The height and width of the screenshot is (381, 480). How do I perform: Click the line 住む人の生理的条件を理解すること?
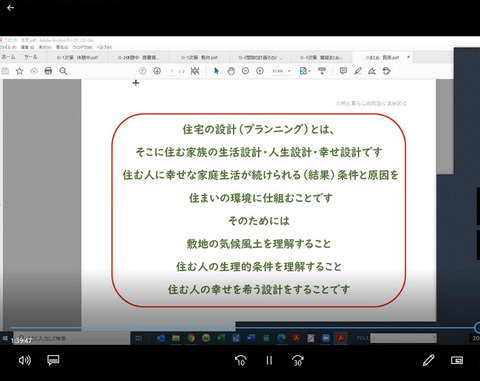tap(259, 267)
